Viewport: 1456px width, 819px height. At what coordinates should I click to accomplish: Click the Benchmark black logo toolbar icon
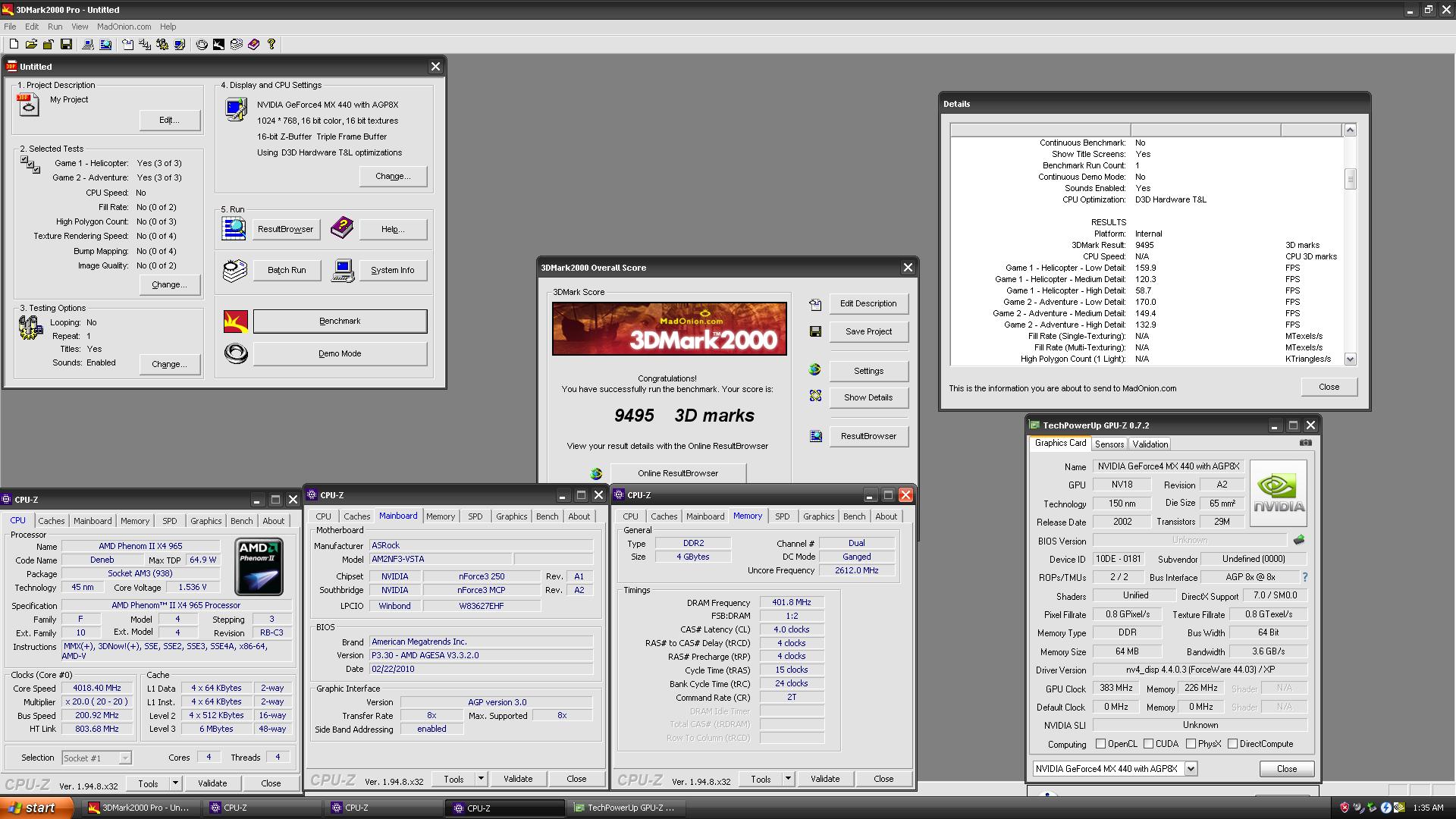point(218,44)
